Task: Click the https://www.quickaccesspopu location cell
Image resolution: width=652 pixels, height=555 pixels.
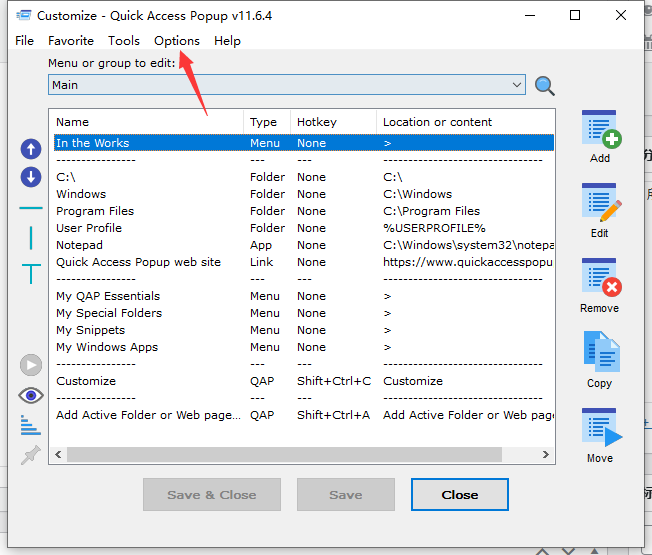Action: (468, 262)
